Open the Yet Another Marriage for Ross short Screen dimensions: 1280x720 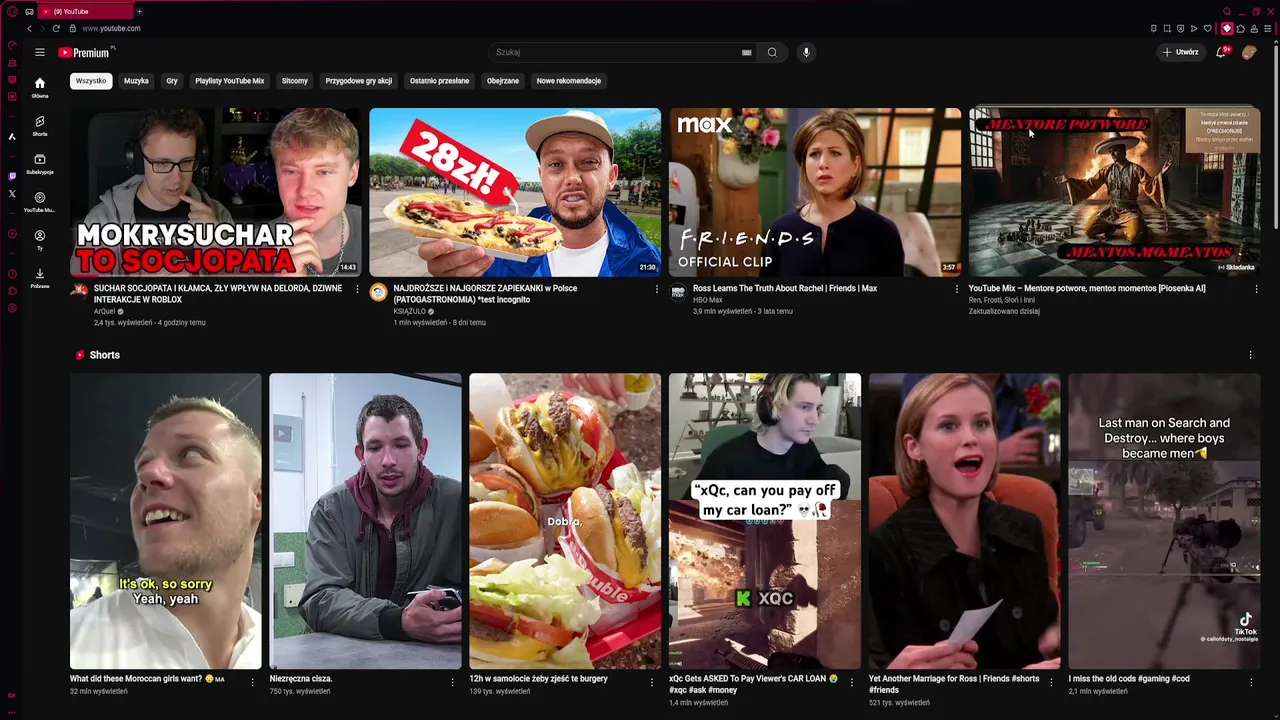(965, 521)
